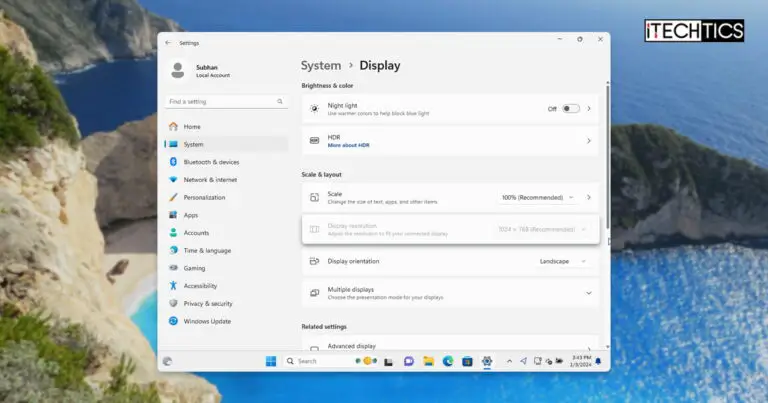Click the Bluetooth & devices icon in sidebar
The height and width of the screenshot is (403, 768).
(173, 162)
